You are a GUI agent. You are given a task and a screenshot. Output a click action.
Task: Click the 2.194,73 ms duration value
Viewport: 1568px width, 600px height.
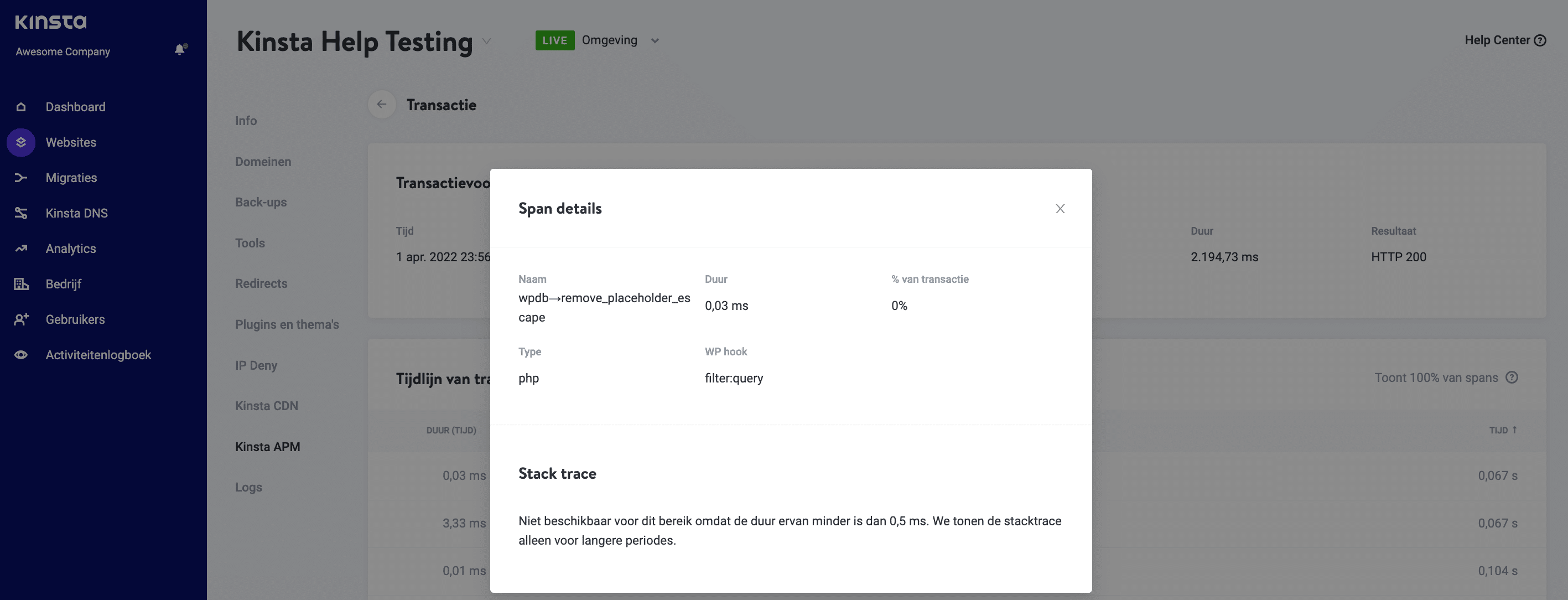click(1224, 256)
